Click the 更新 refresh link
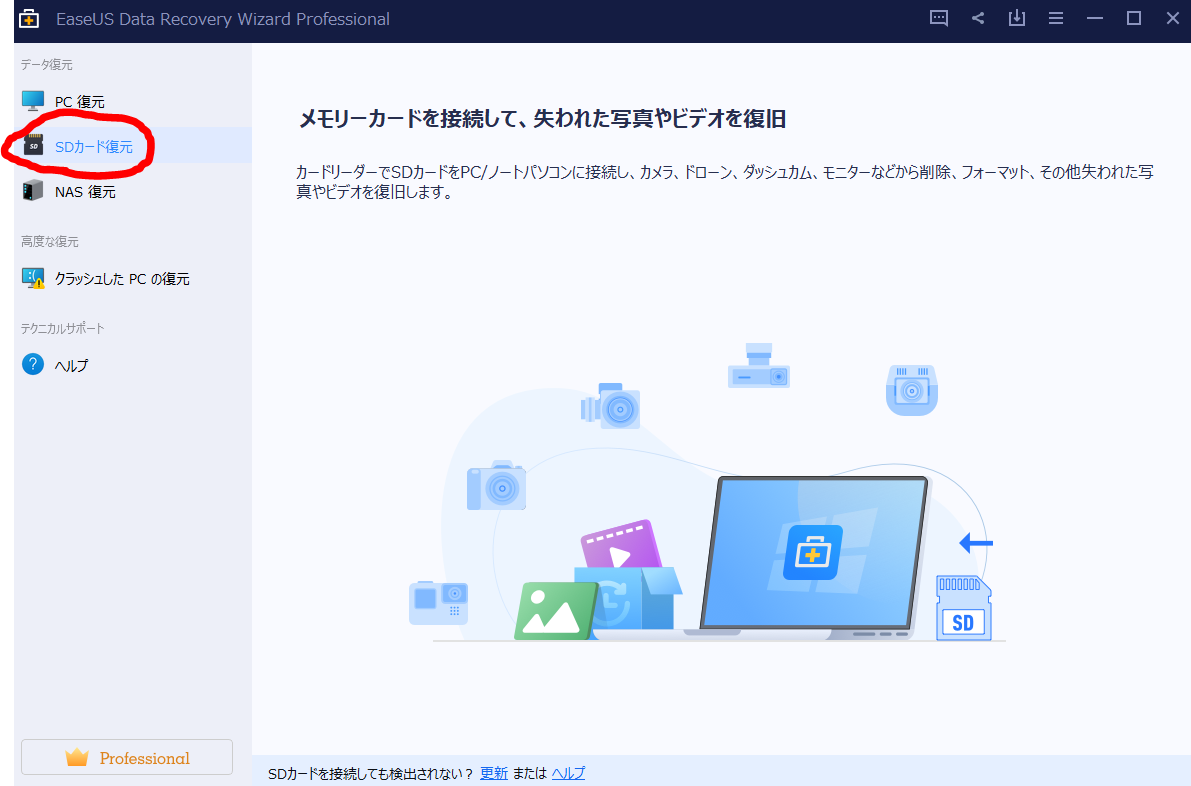The image size is (1191, 786). 494,773
